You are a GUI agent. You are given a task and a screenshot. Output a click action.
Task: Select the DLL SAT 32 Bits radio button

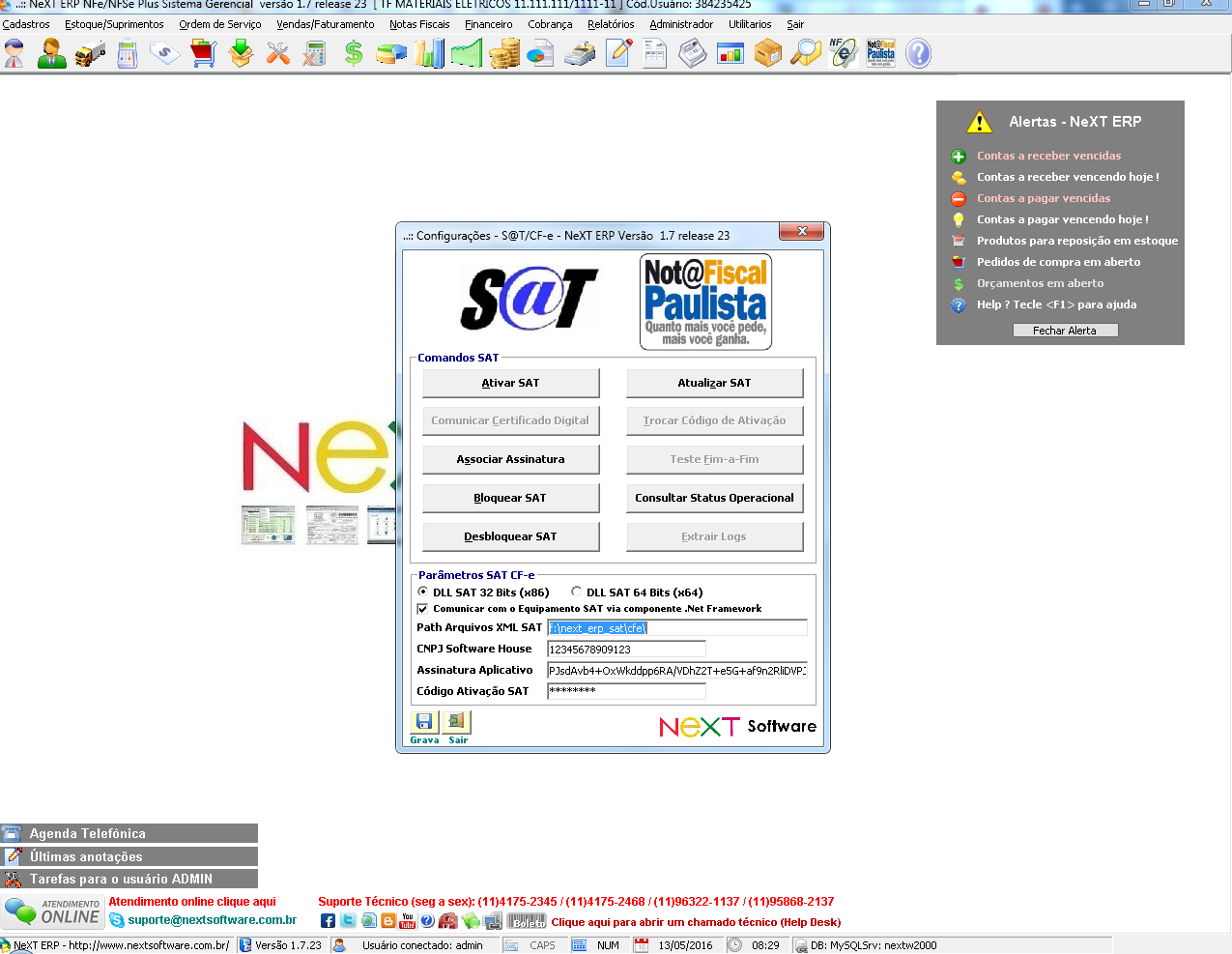[422, 593]
